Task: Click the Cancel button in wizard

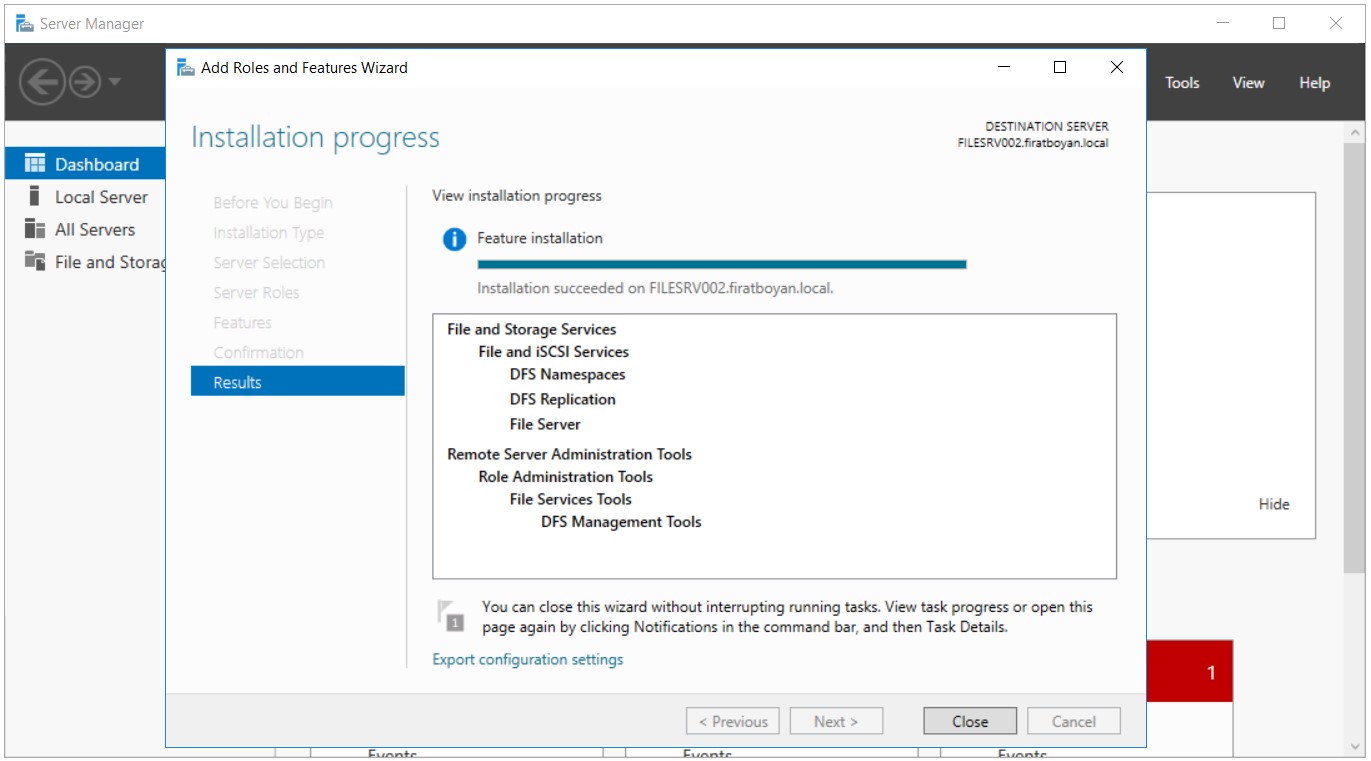Action: pyautogui.click(x=1074, y=721)
